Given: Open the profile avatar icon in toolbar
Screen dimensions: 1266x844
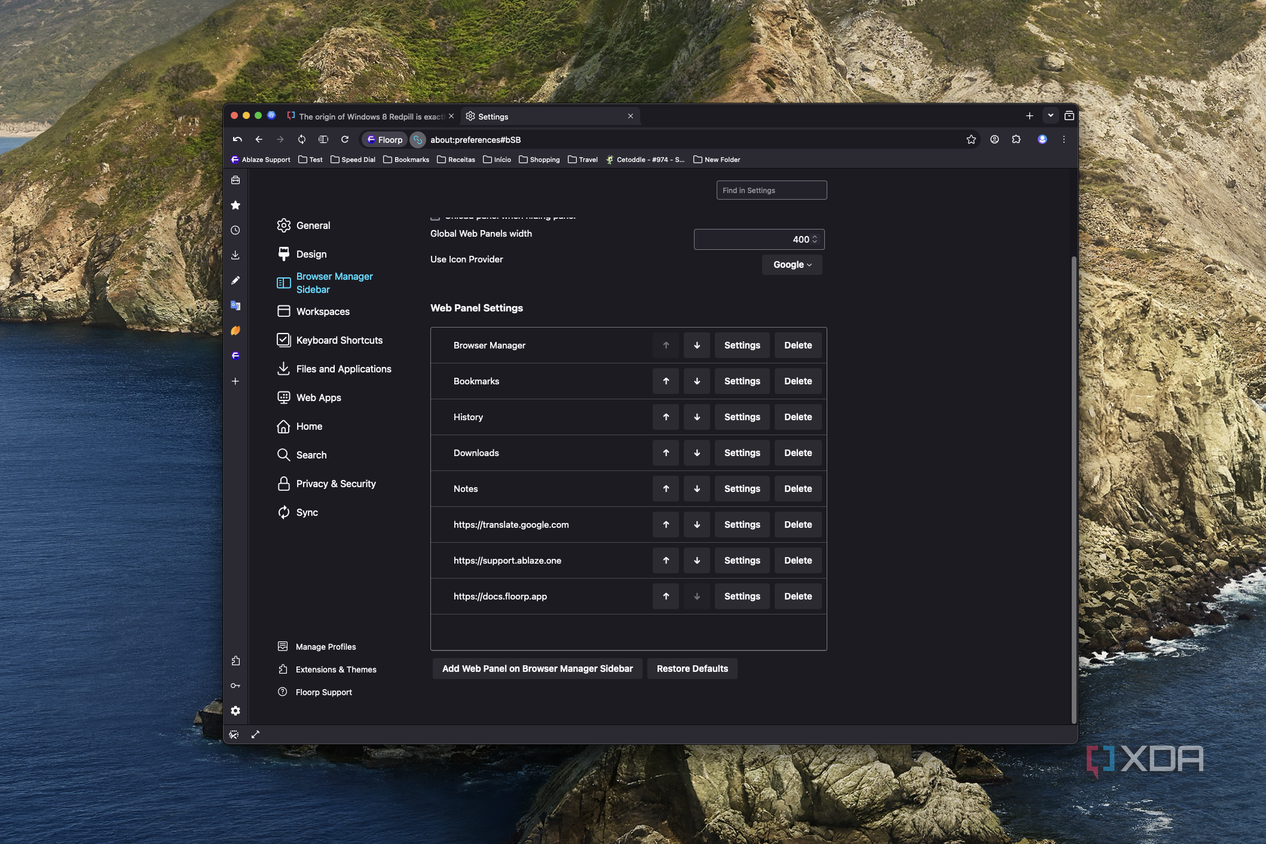Looking at the screenshot, I should tap(1042, 139).
